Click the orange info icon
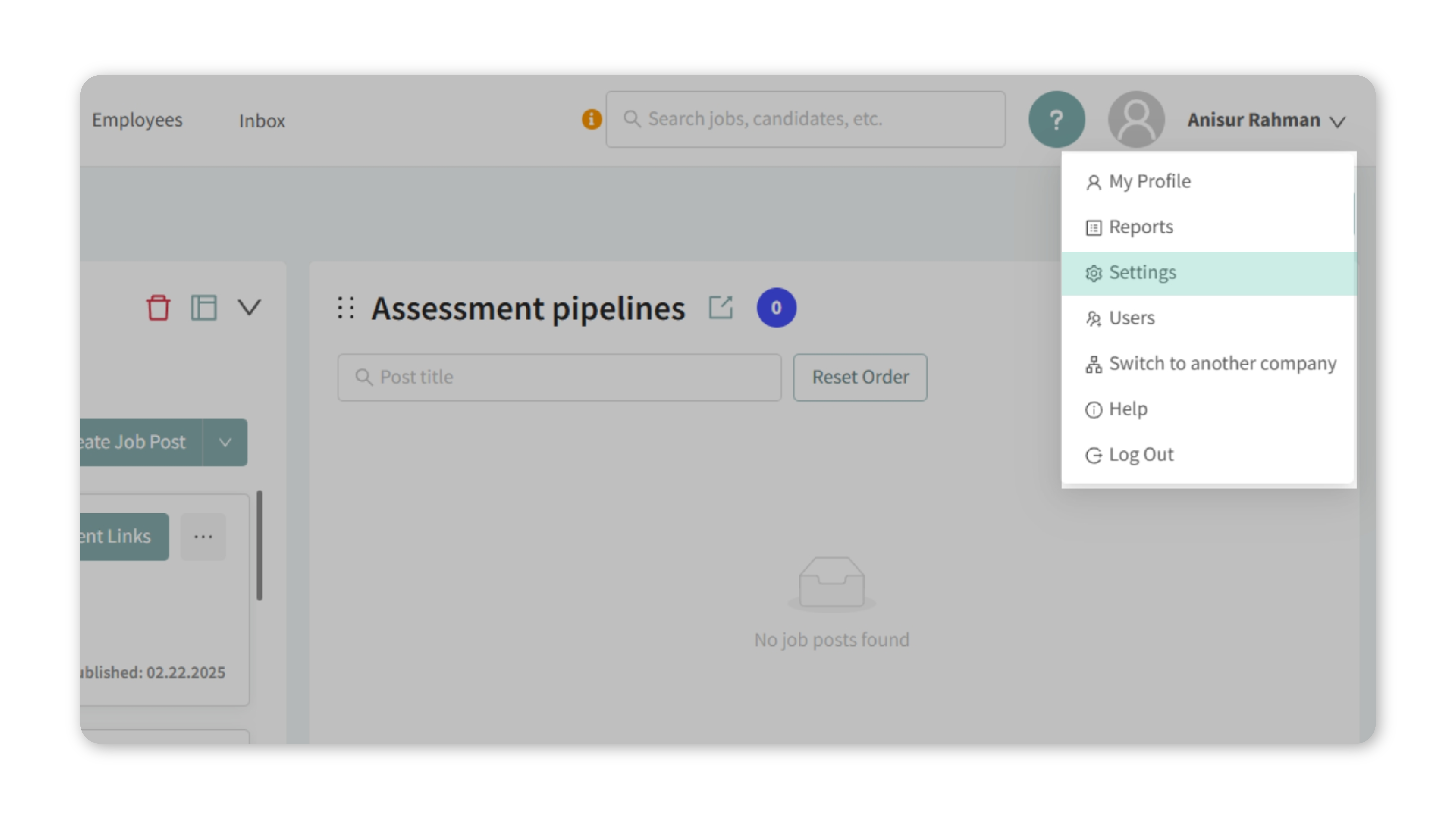Screen dimensions: 1456x819 coord(591,119)
